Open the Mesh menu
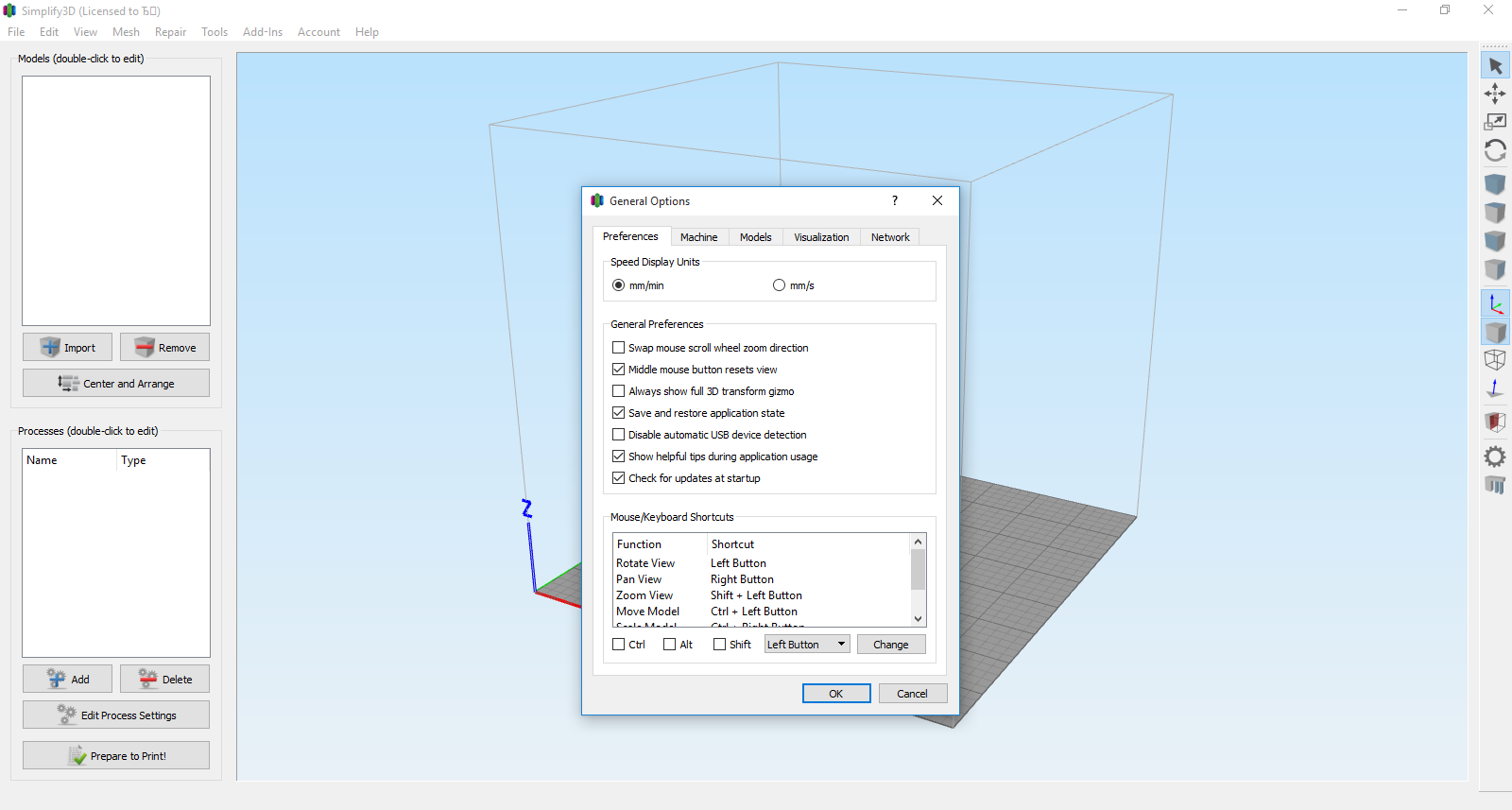This screenshot has width=1512, height=810. [126, 32]
